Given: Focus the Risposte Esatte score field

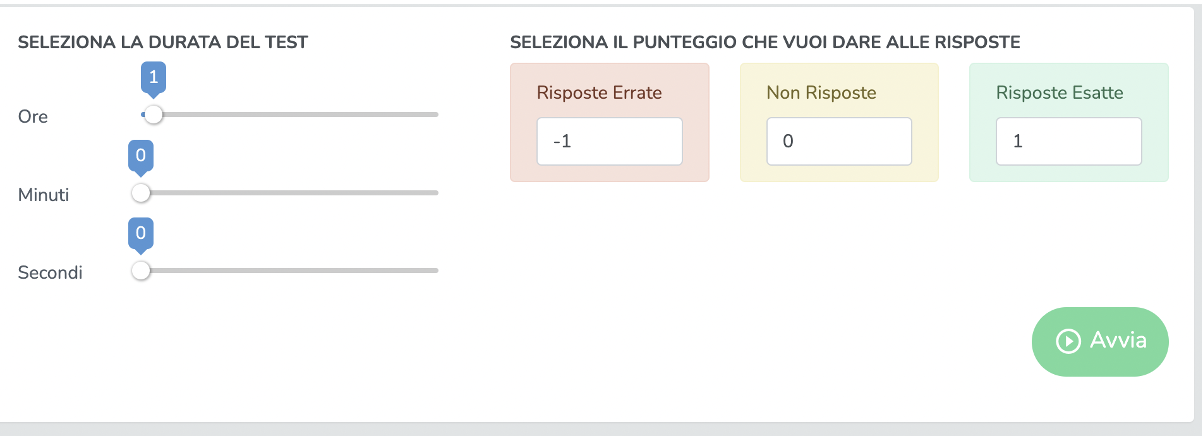Looking at the screenshot, I should pos(1068,142).
